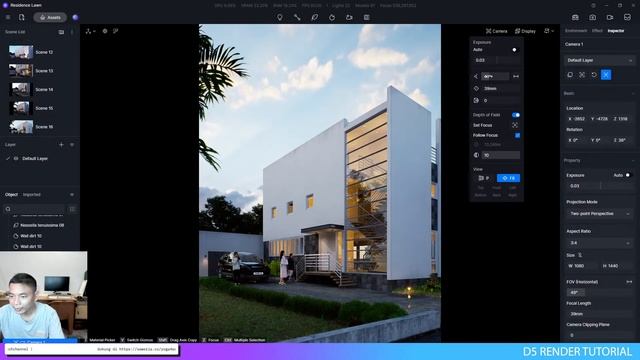640x360 pixels.
Task: Click the Set Focus target icon
Action: 515,125
